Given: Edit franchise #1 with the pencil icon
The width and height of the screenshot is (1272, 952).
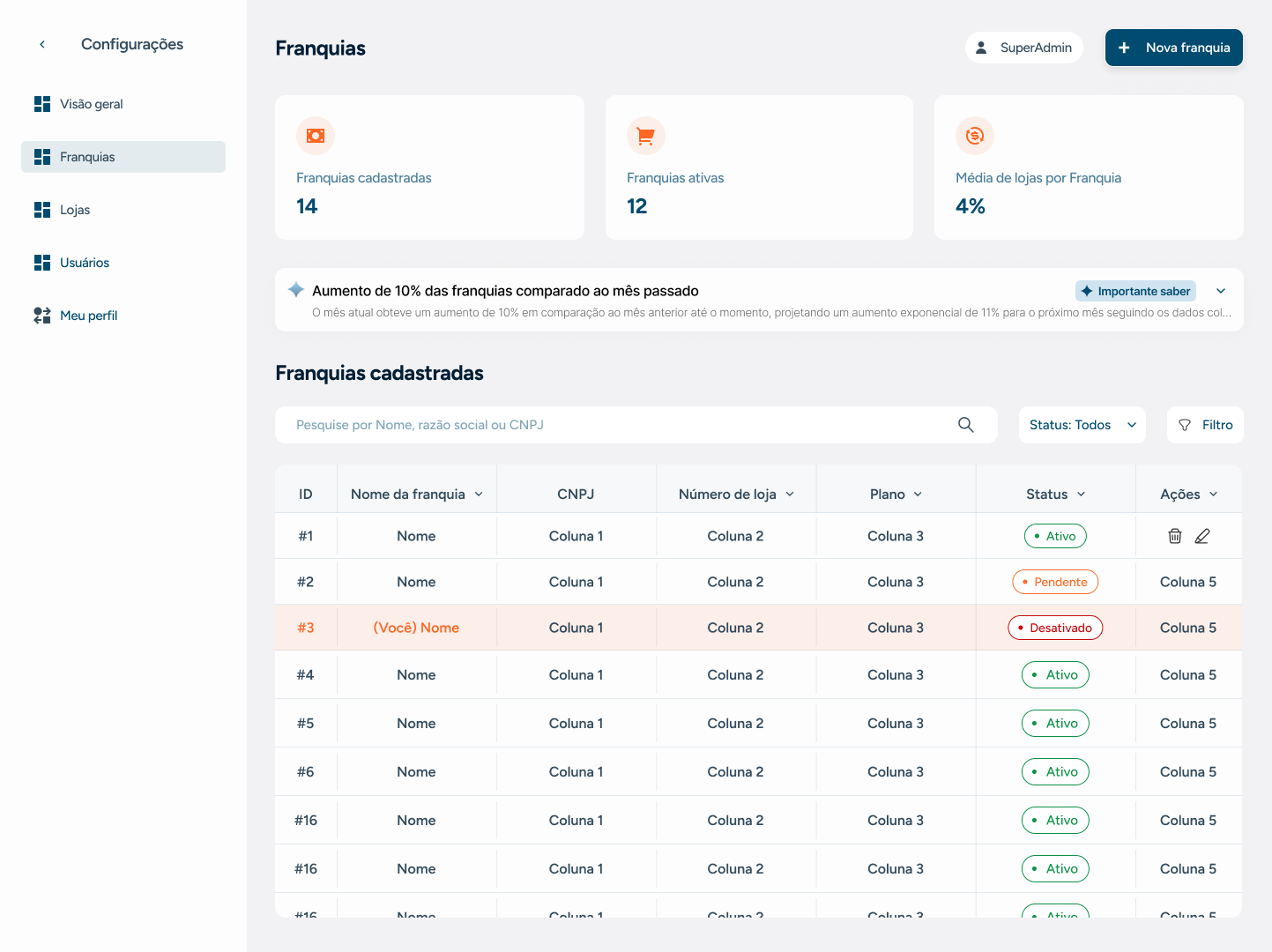Looking at the screenshot, I should click(x=1202, y=536).
